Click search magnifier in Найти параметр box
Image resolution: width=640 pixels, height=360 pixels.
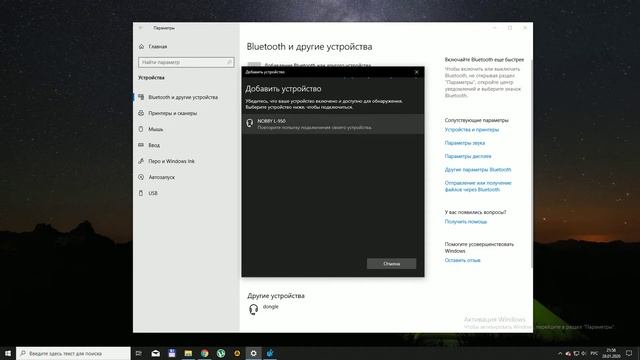click(229, 62)
